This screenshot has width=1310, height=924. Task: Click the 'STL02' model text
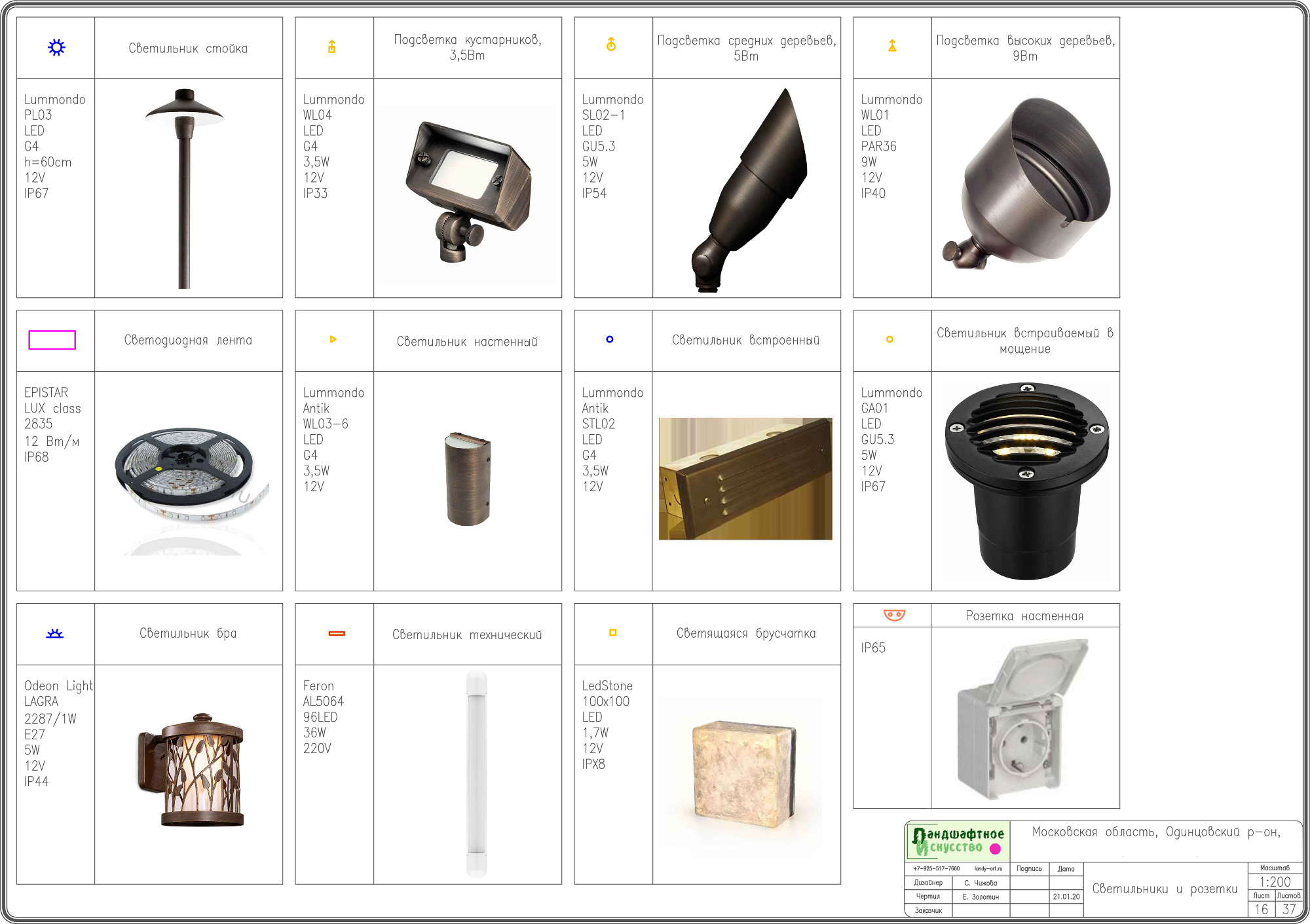coord(599,424)
